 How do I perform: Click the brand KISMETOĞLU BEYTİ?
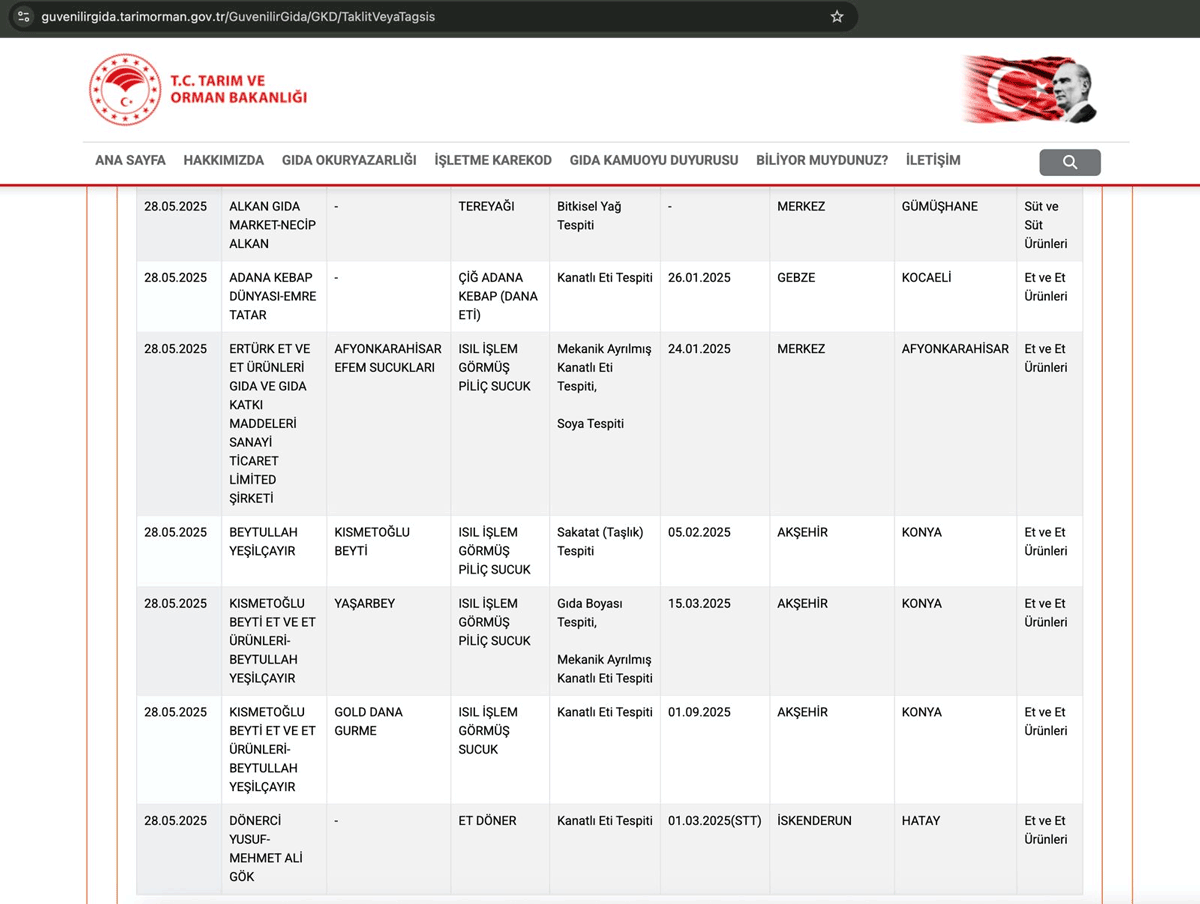[x=372, y=541]
